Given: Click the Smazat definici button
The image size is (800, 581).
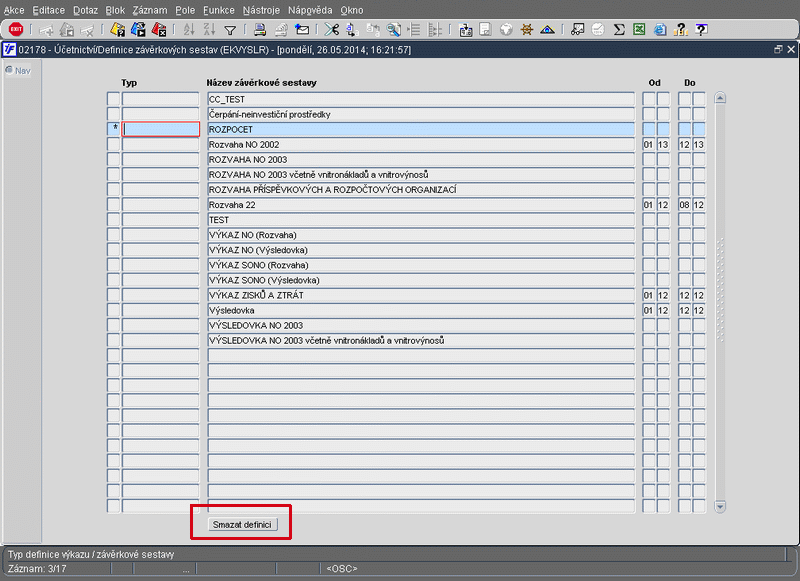Looking at the screenshot, I should [x=242, y=524].
